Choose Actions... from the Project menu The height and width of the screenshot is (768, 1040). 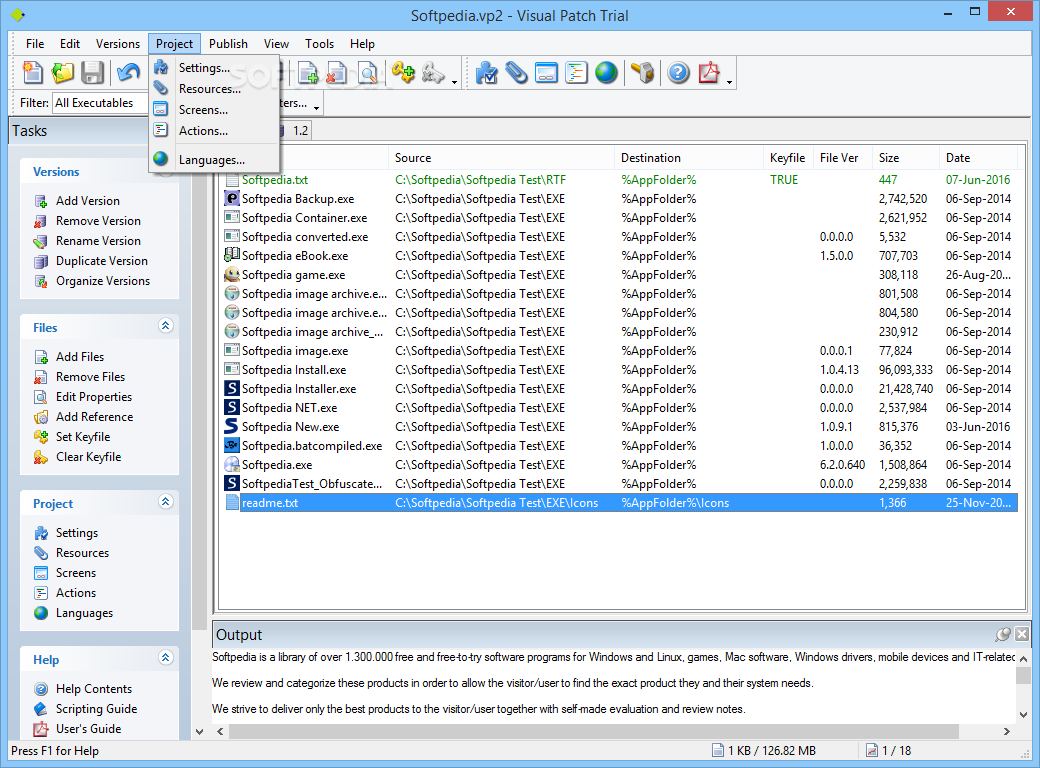214,131
